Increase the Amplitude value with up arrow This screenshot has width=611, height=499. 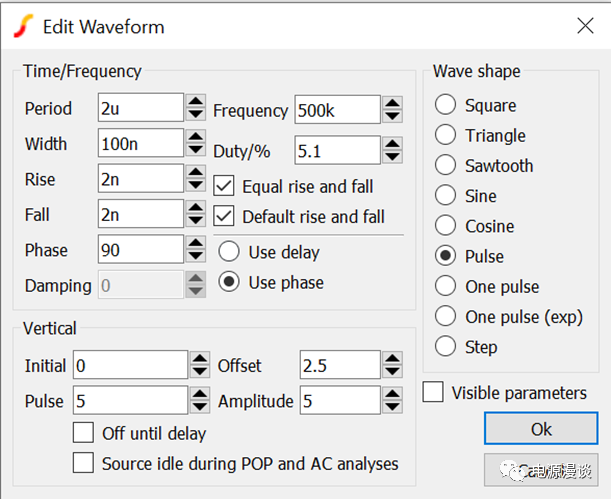pyautogui.click(x=393, y=394)
